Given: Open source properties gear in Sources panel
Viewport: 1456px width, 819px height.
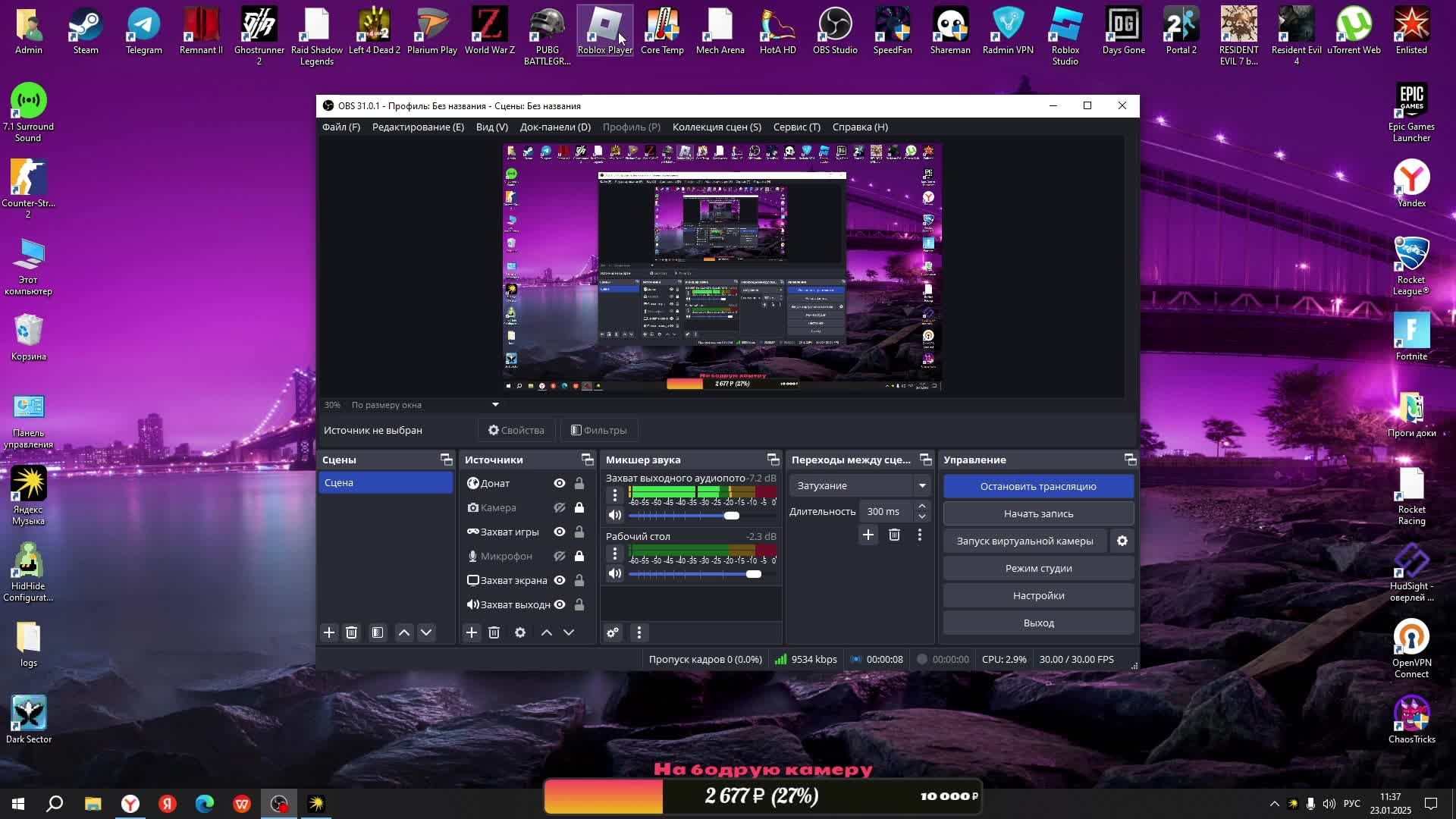Looking at the screenshot, I should click(x=520, y=632).
